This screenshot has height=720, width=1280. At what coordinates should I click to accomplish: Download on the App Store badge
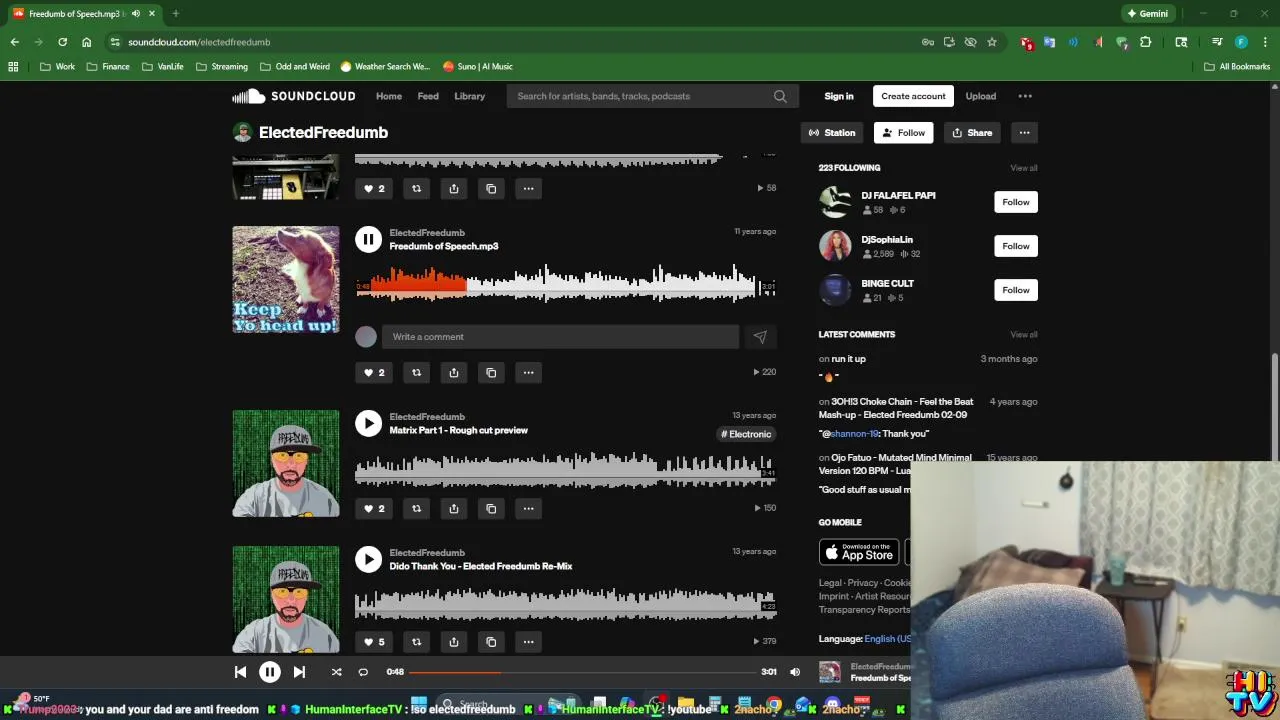[x=859, y=552]
